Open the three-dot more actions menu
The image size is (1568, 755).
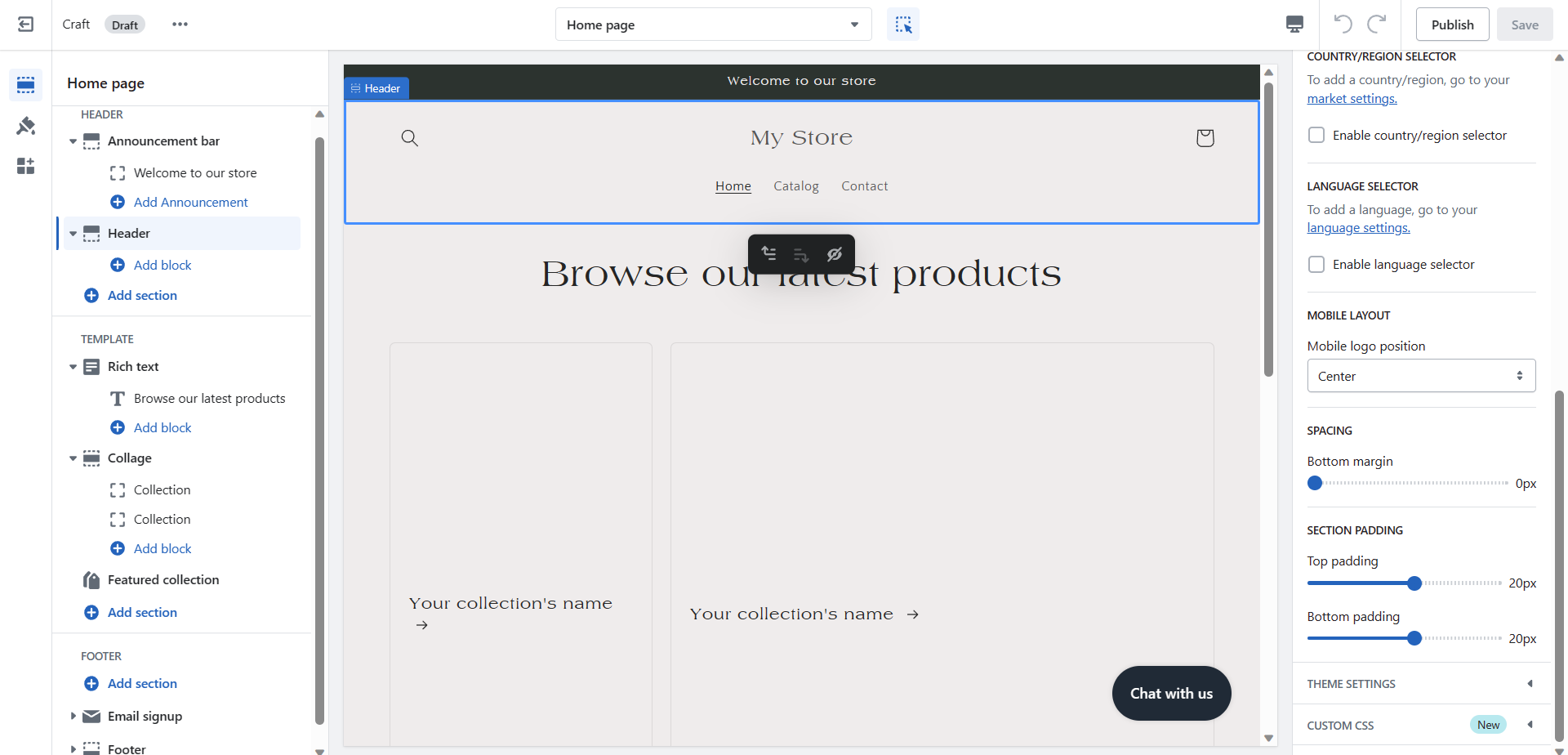pos(180,25)
